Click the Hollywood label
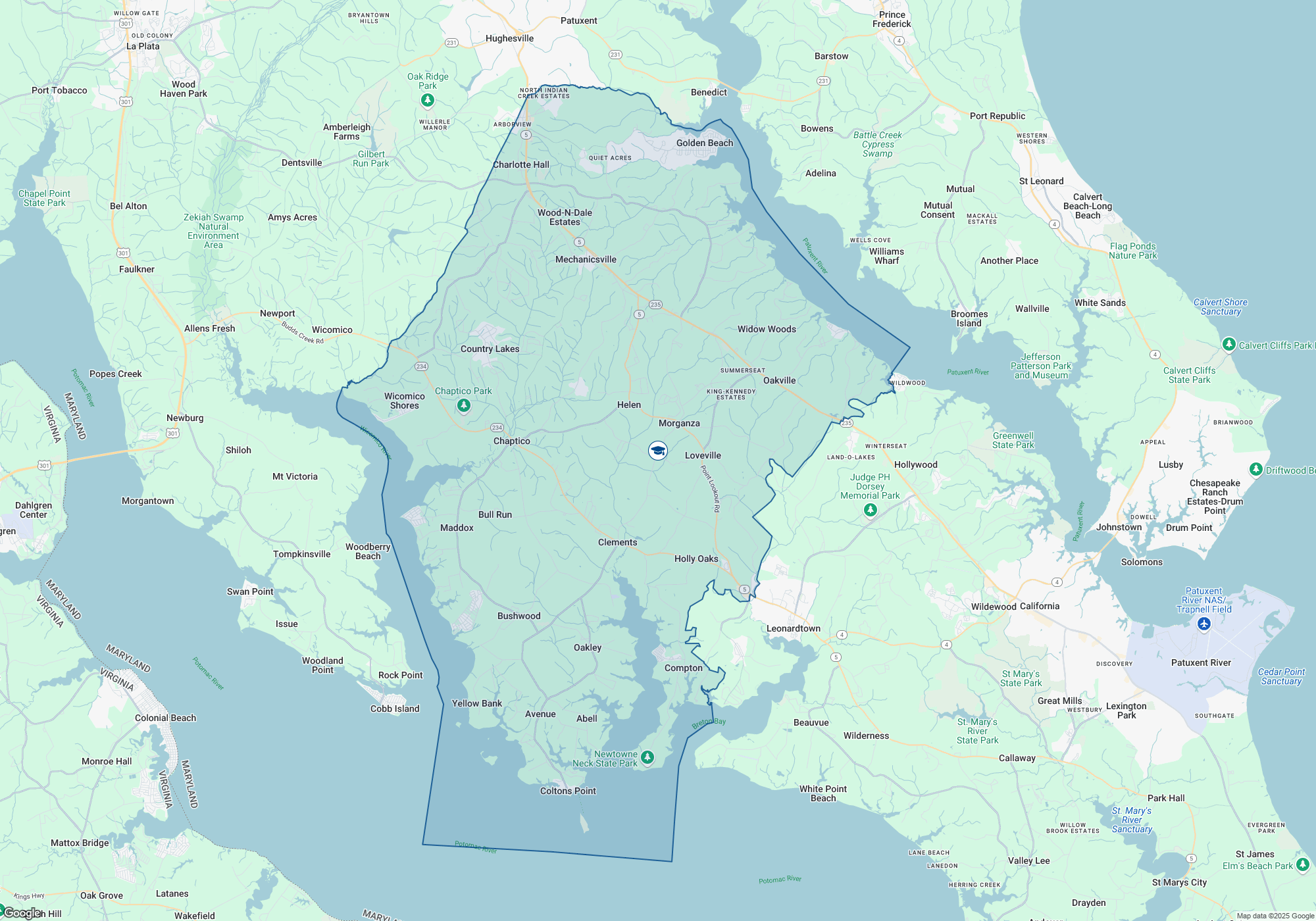Image resolution: width=1316 pixels, height=921 pixels. (915, 464)
